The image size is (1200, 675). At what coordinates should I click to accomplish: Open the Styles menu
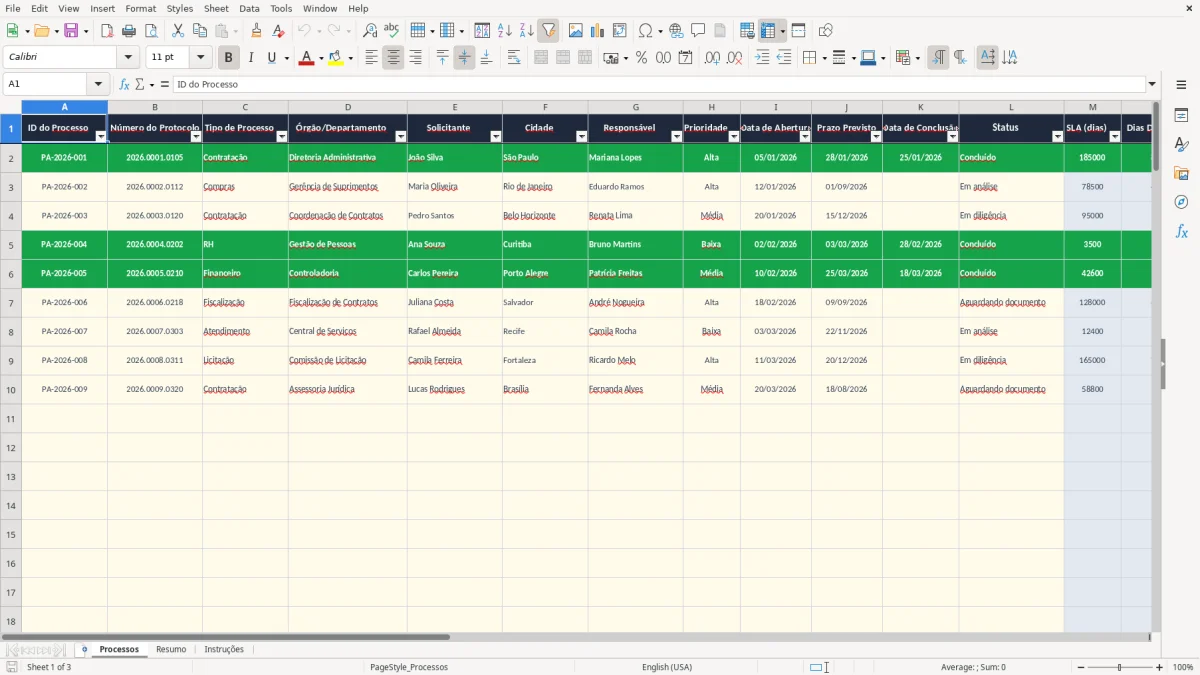[180, 8]
